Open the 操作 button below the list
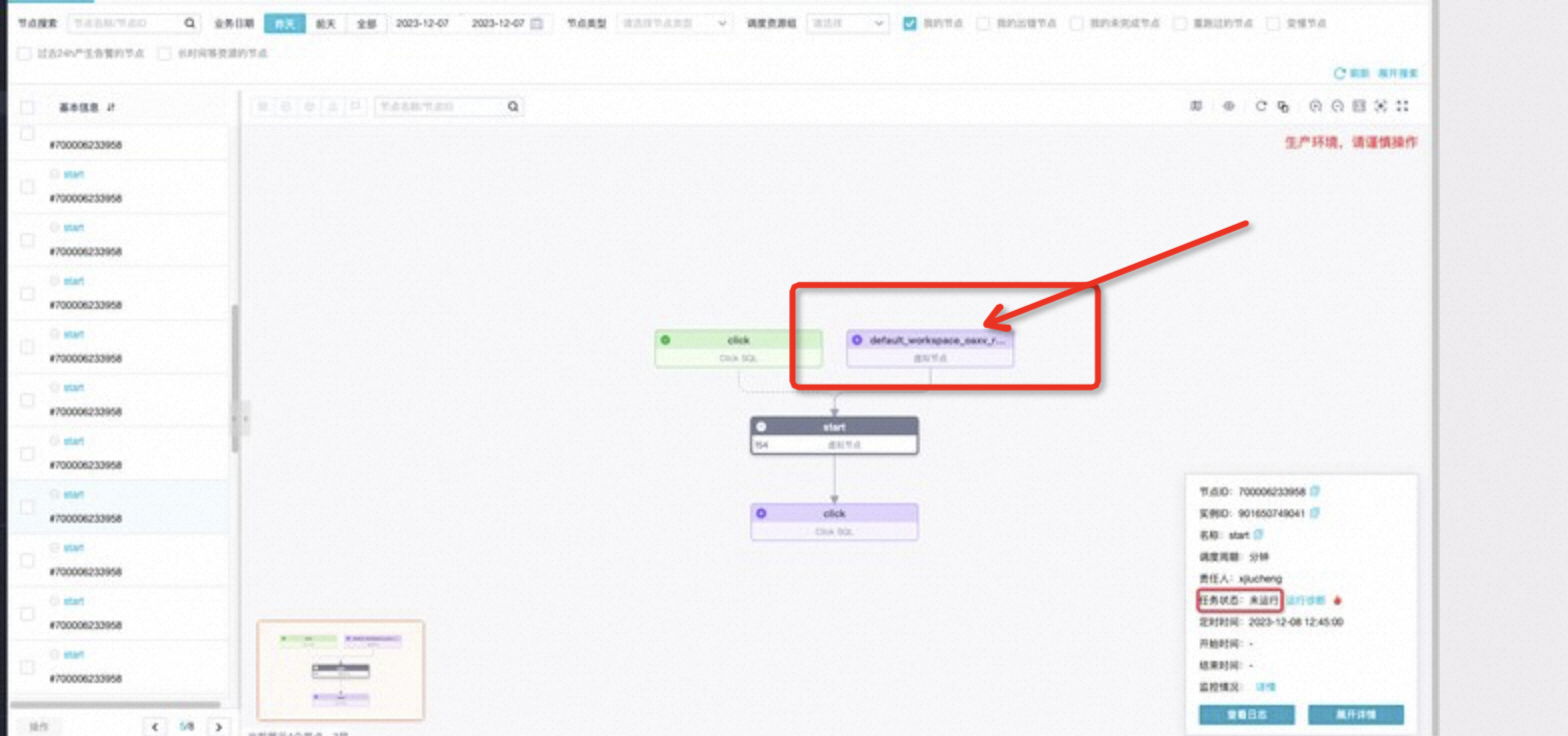 coord(40,726)
